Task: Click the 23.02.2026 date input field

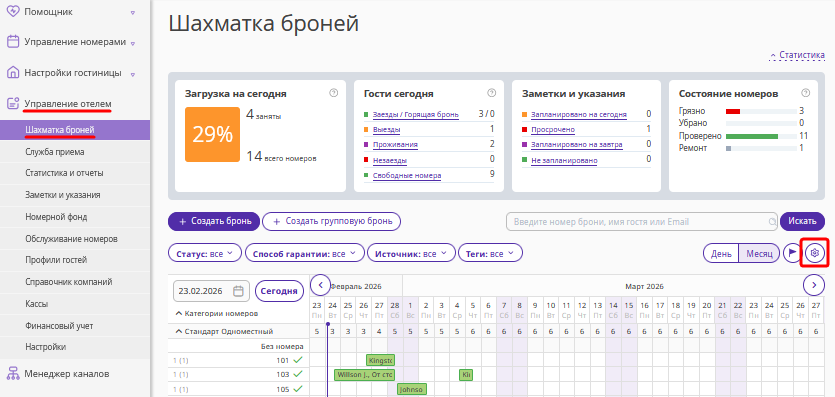Action: 211,291
